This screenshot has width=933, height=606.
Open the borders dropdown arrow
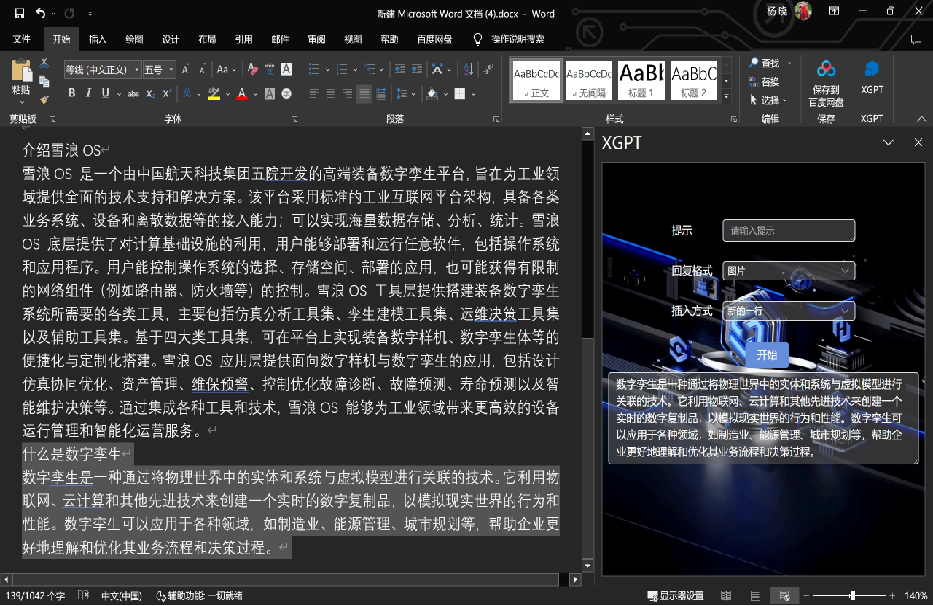474,93
